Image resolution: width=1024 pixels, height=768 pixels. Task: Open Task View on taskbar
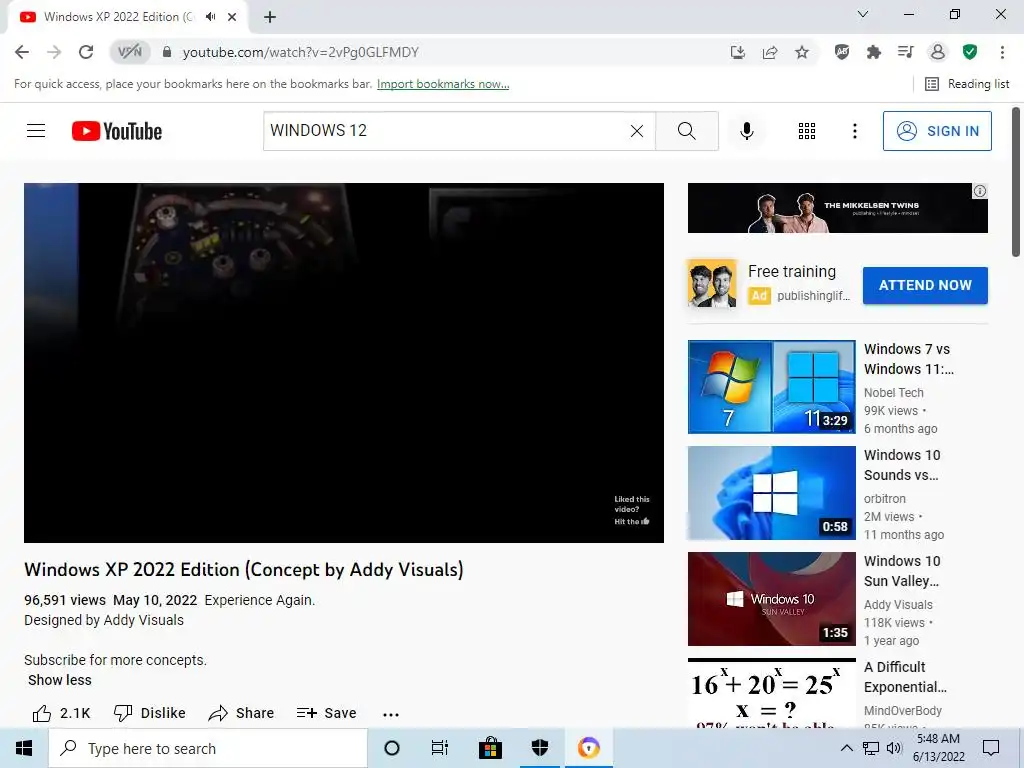point(440,748)
